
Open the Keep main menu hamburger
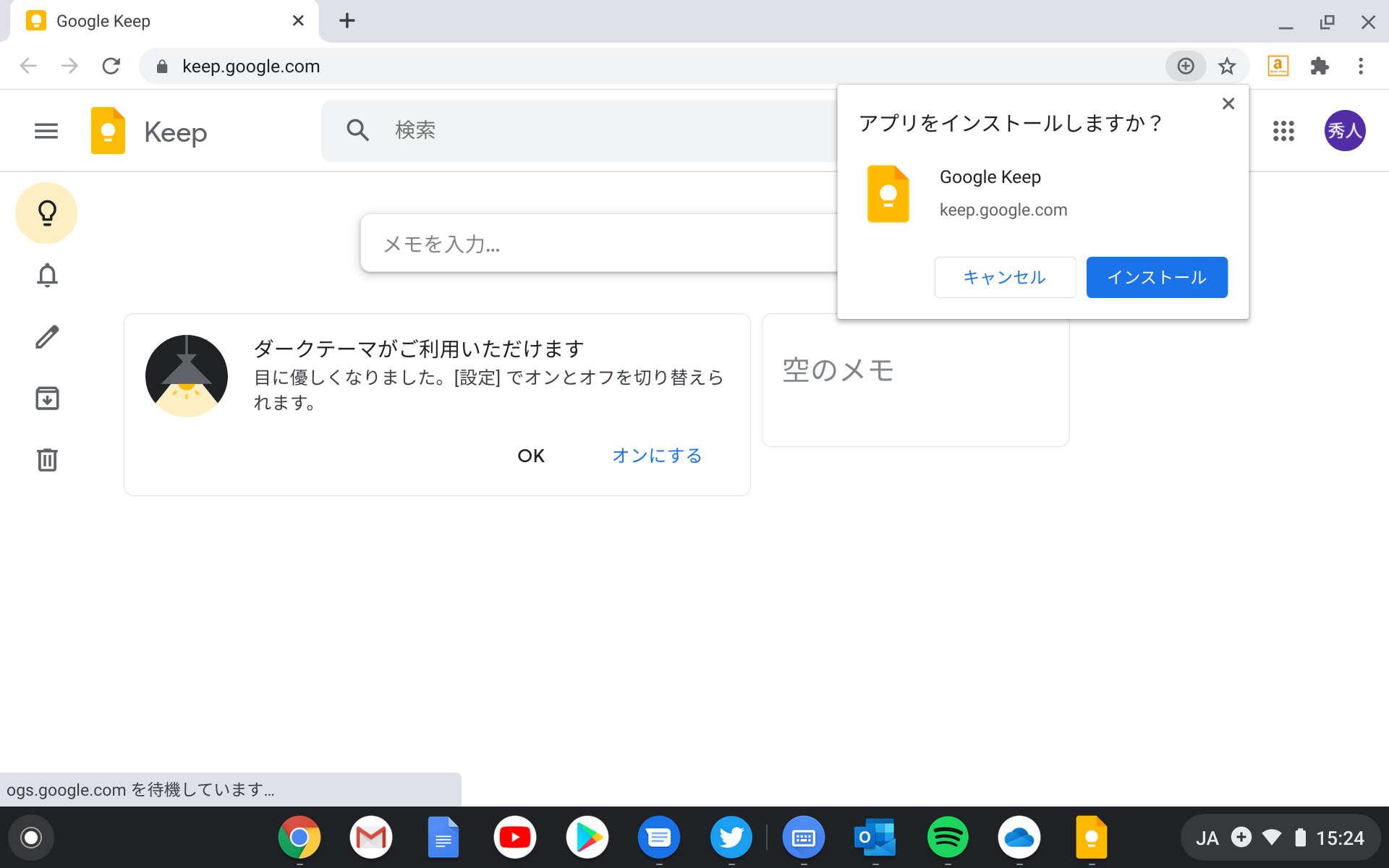tap(46, 131)
